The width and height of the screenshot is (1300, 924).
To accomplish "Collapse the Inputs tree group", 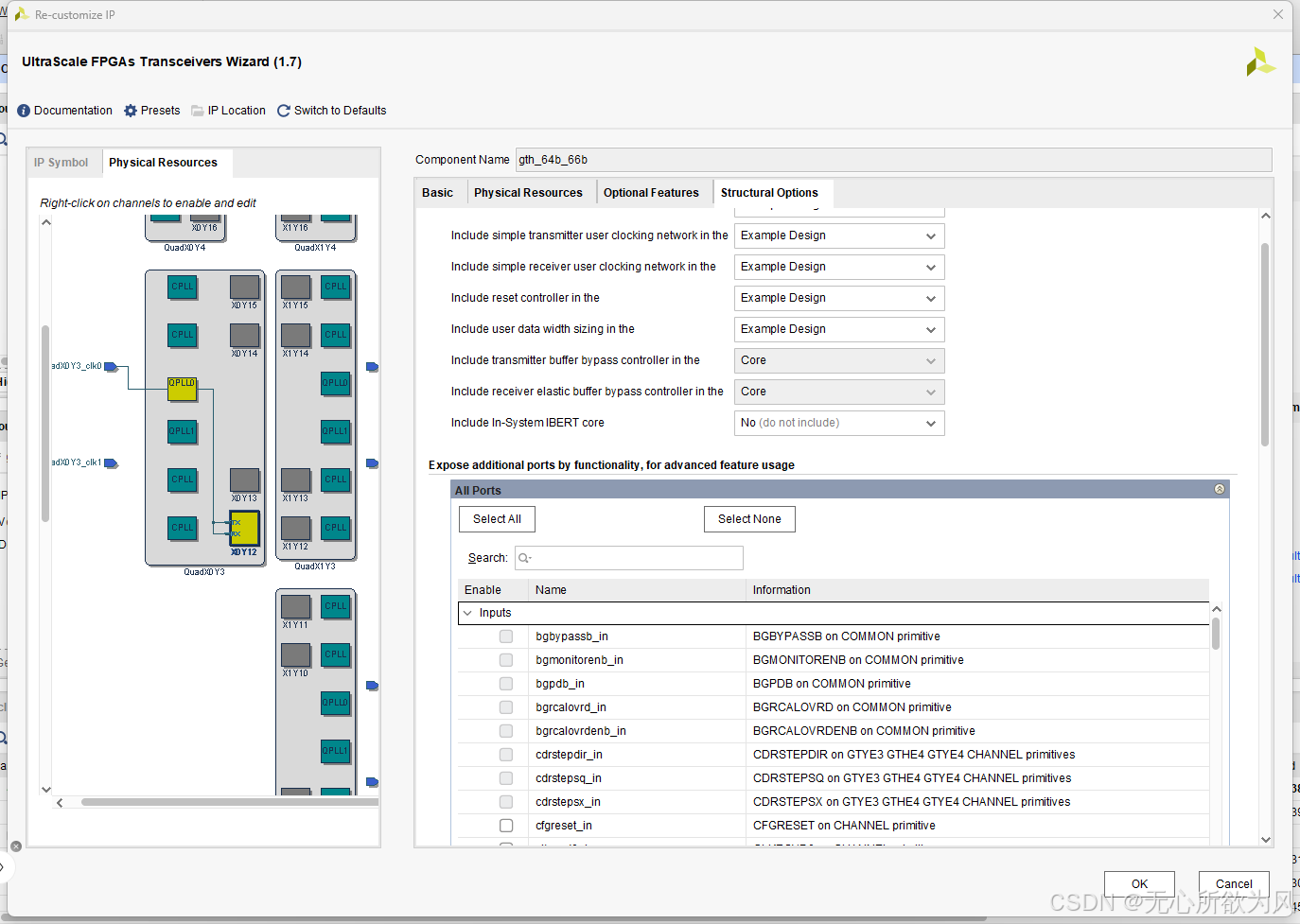I will (467, 613).
